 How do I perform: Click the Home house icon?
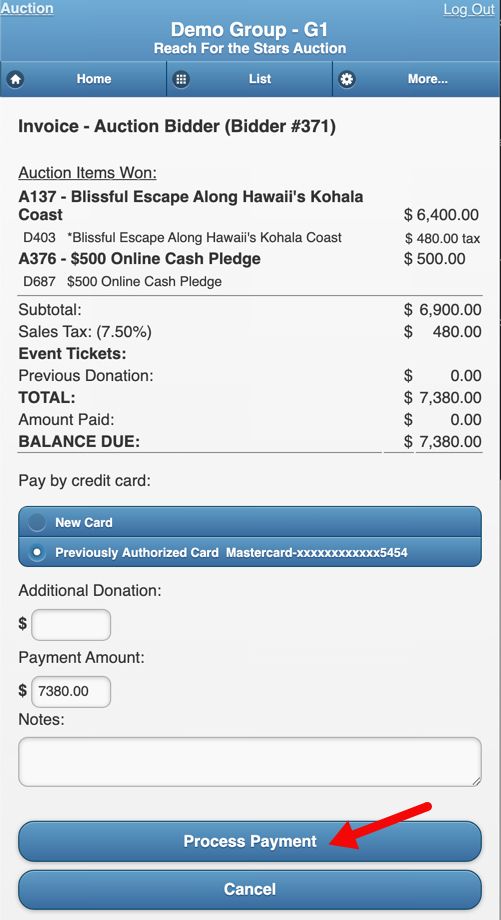pos(15,79)
